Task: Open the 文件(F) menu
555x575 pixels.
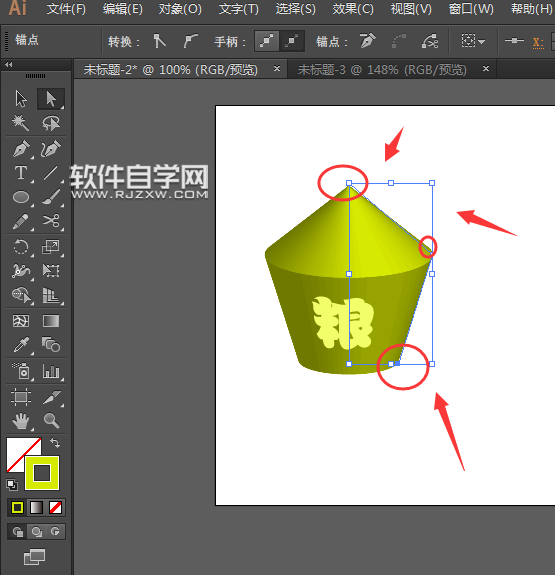Action: click(x=66, y=9)
